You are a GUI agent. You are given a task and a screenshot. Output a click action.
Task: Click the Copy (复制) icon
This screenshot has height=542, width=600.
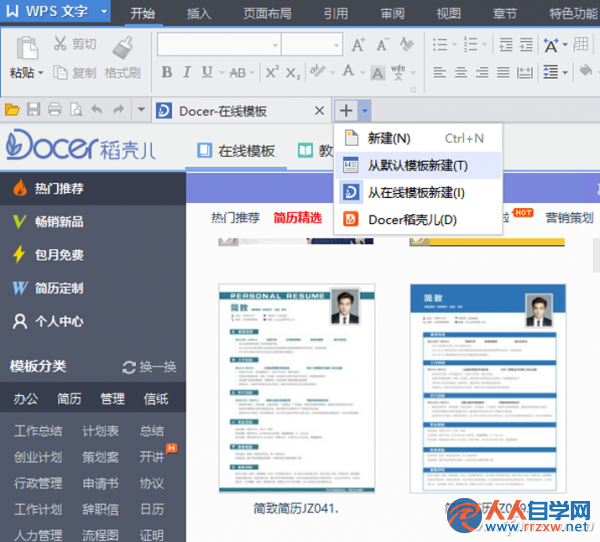(x=60, y=72)
